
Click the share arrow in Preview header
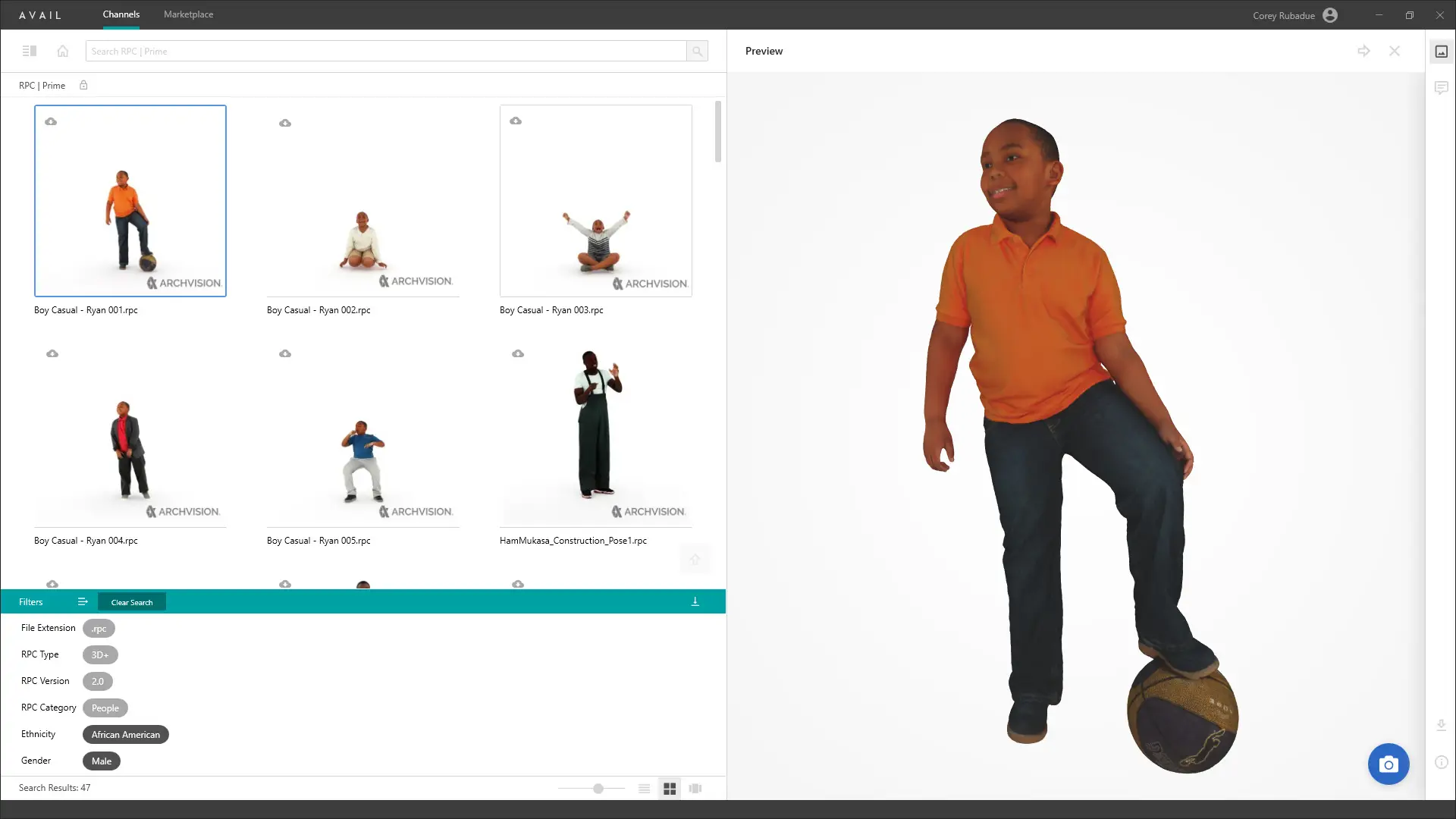(x=1363, y=51)
